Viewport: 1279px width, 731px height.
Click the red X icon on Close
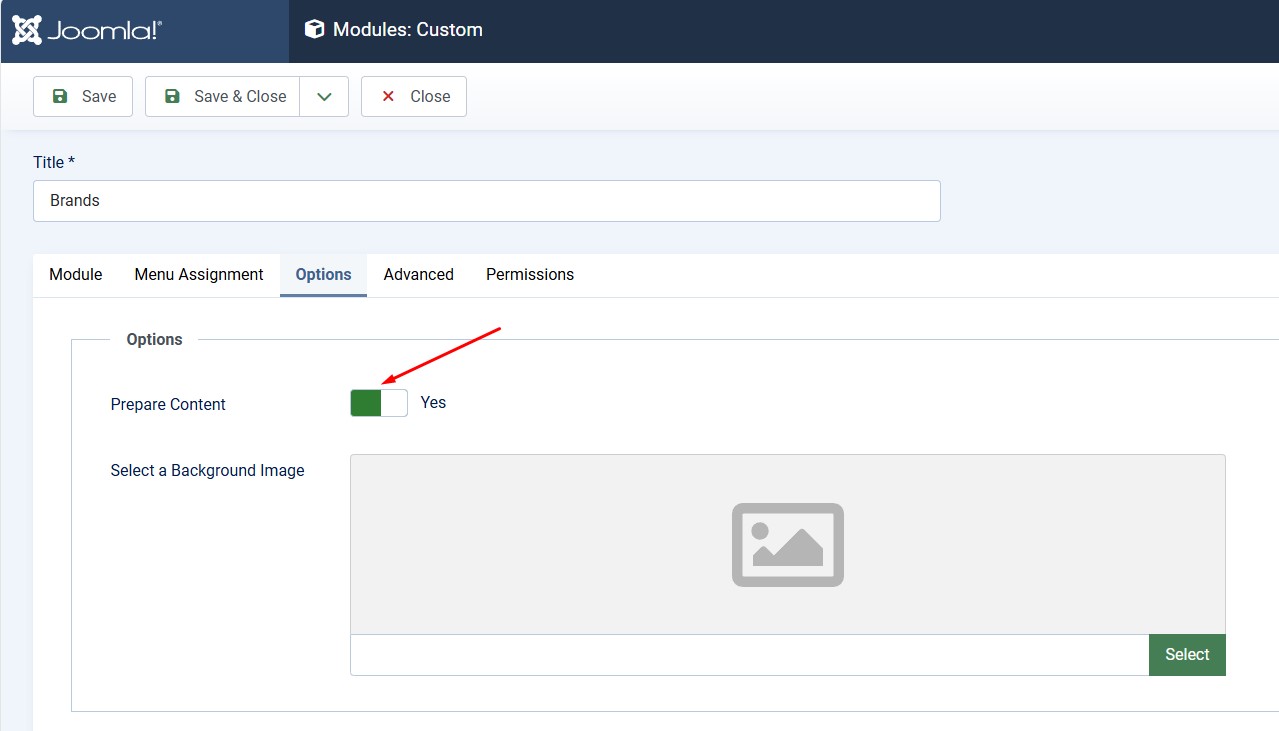tap(388, 96)
